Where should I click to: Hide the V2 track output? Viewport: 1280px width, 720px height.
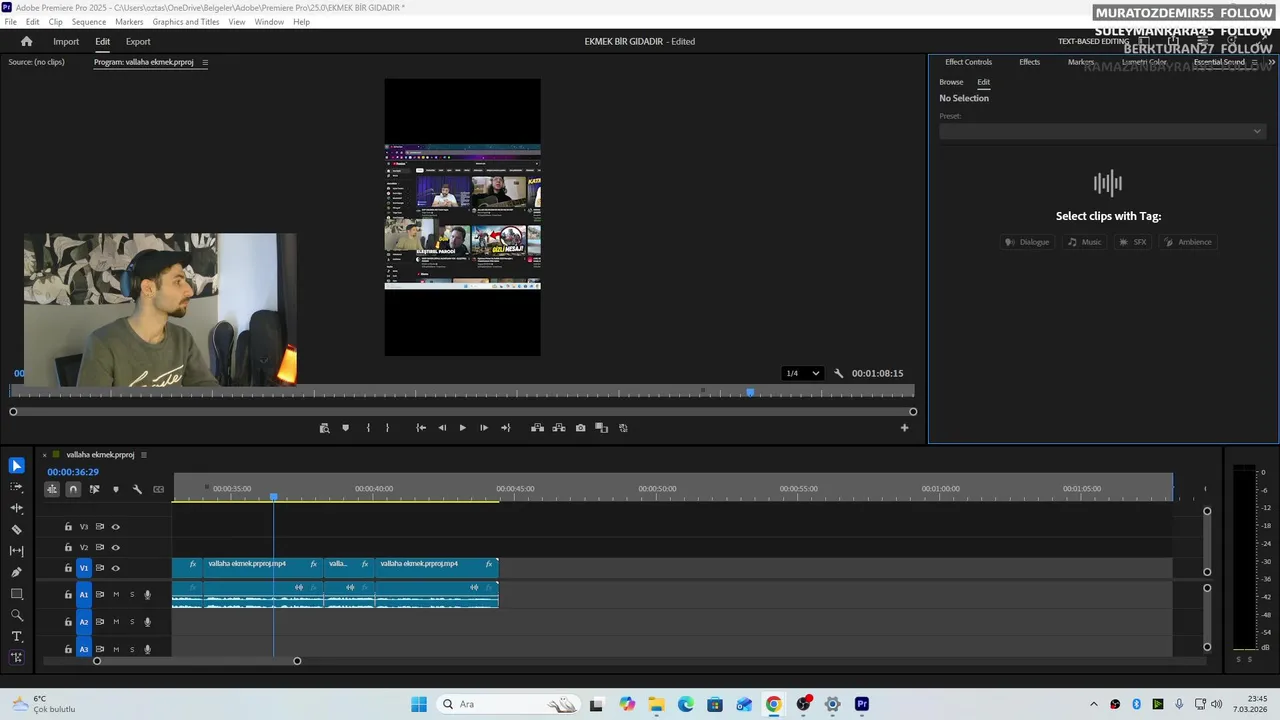click(116, 548)
